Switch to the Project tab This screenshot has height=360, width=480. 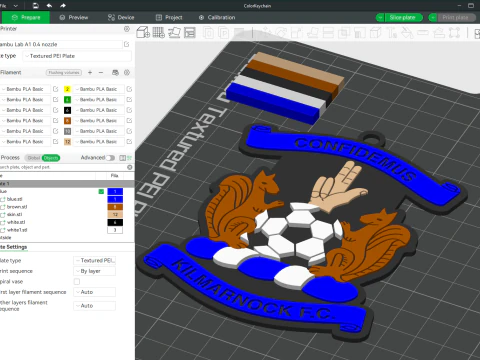click(169, 17)
